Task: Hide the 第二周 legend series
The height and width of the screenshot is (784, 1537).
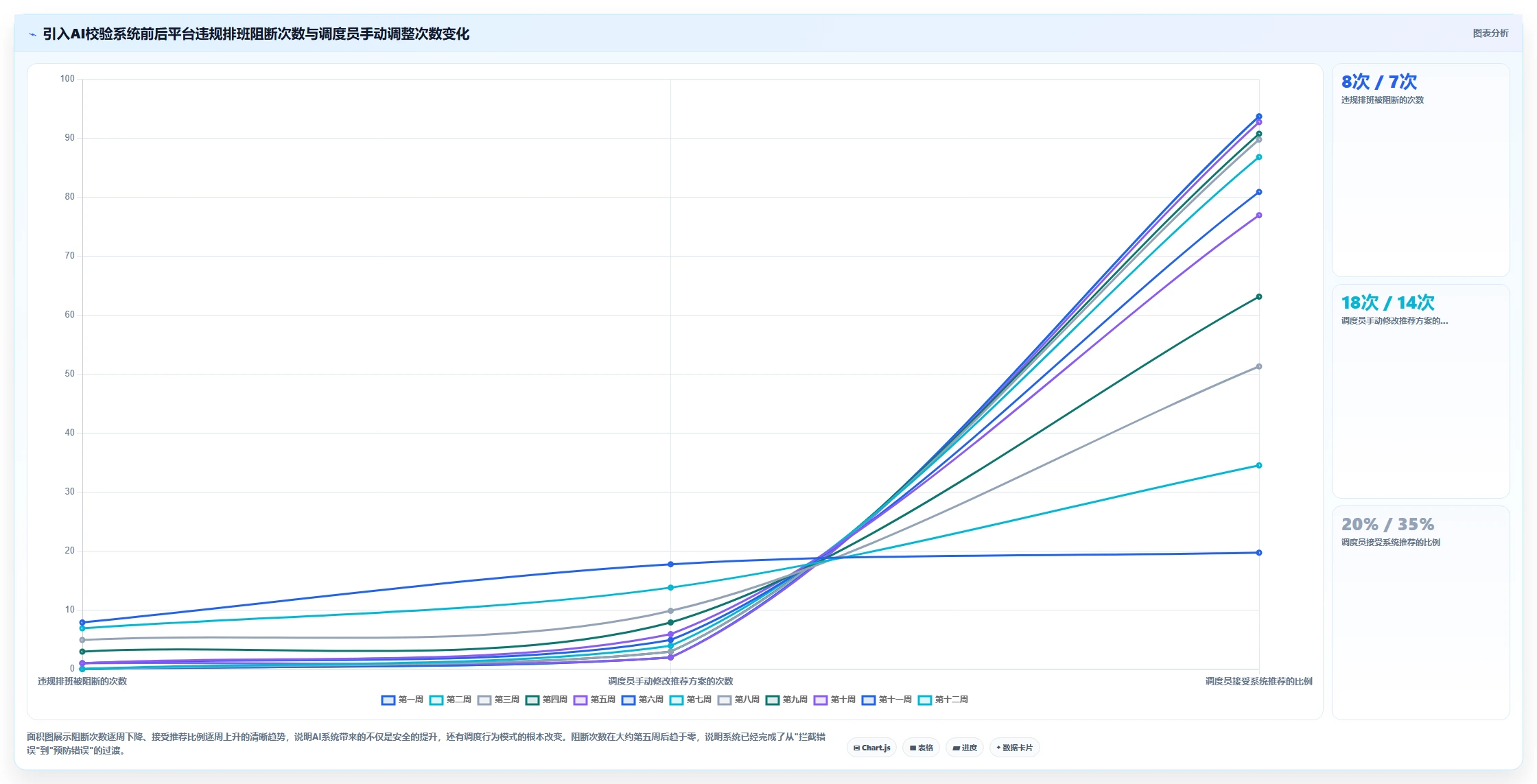Action: pos(450,700)
